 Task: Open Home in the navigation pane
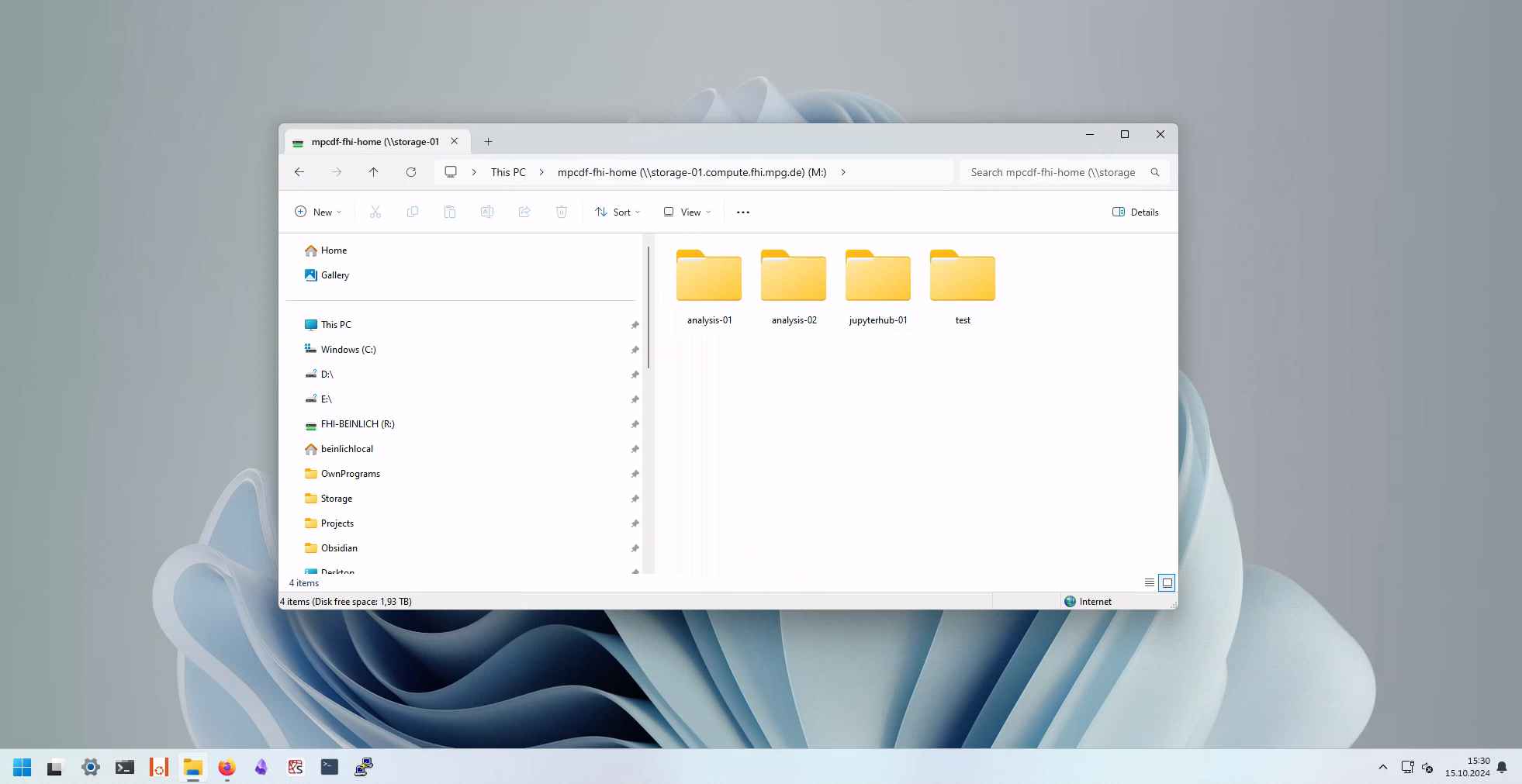click(x=334, y=250)
